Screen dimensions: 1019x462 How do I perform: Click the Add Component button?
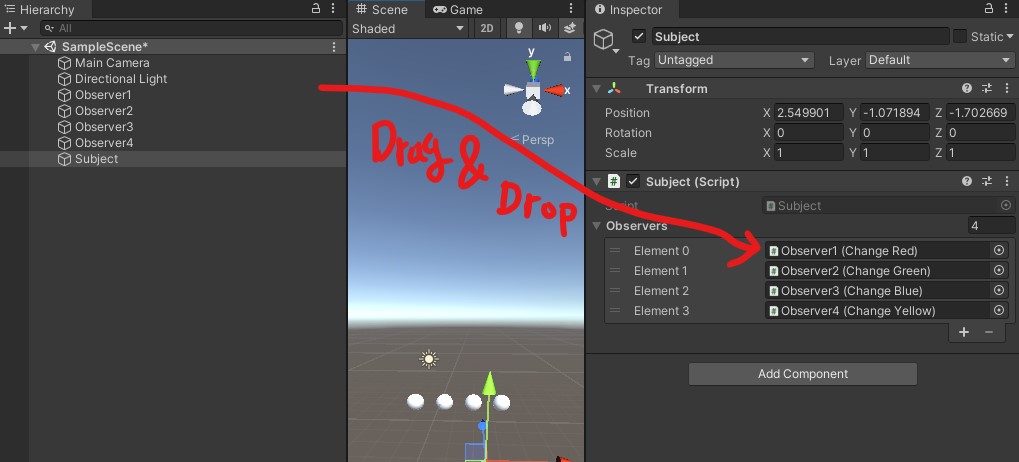coord(803,374)
